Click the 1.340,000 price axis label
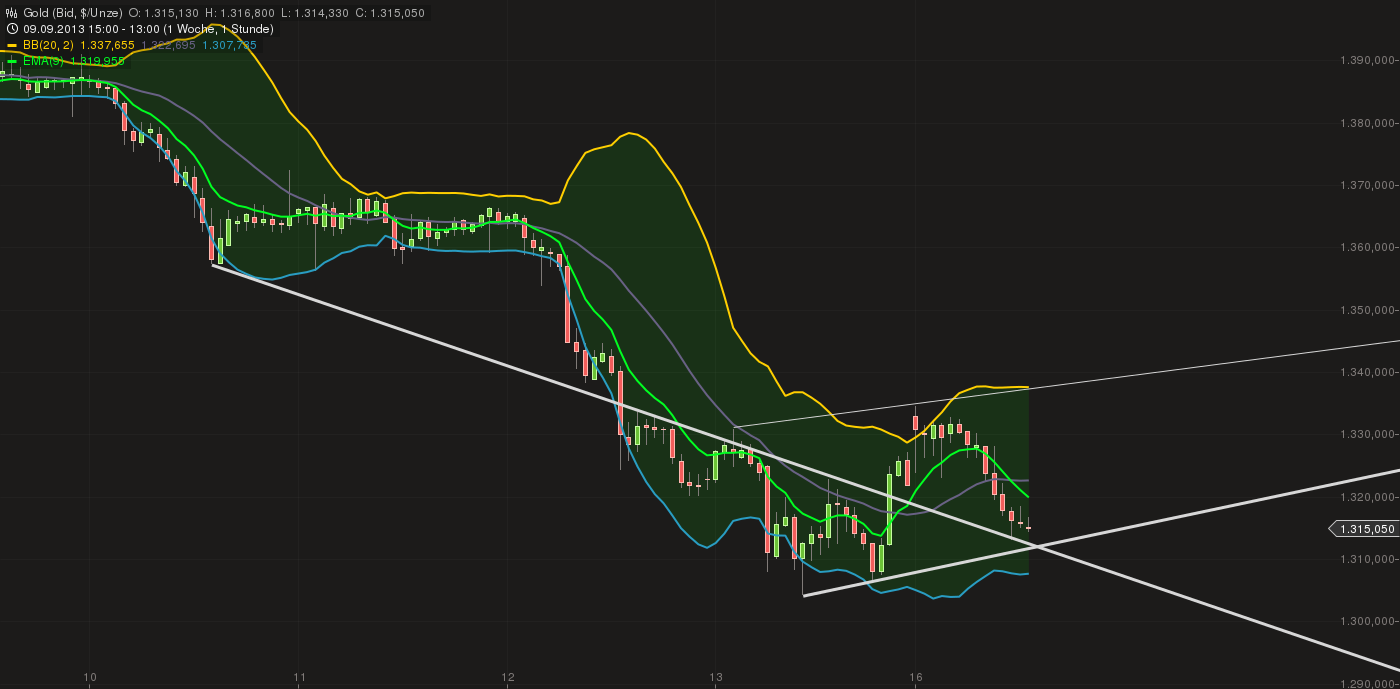Image resolution: width=1400 pixels, height=689 pixels. pyautogui.click(x=1368, y=372)
